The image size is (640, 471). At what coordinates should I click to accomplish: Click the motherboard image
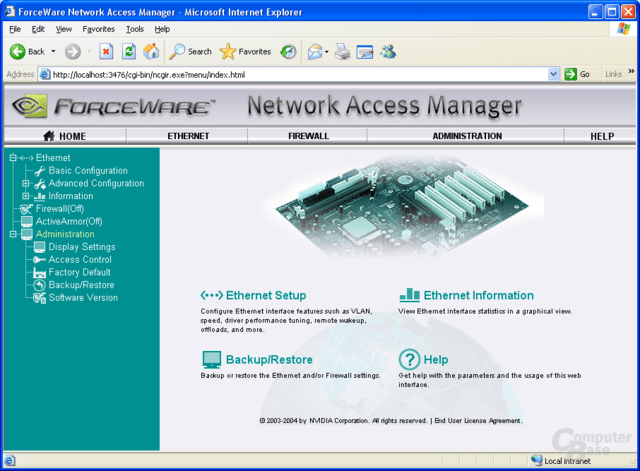[402, 206]
